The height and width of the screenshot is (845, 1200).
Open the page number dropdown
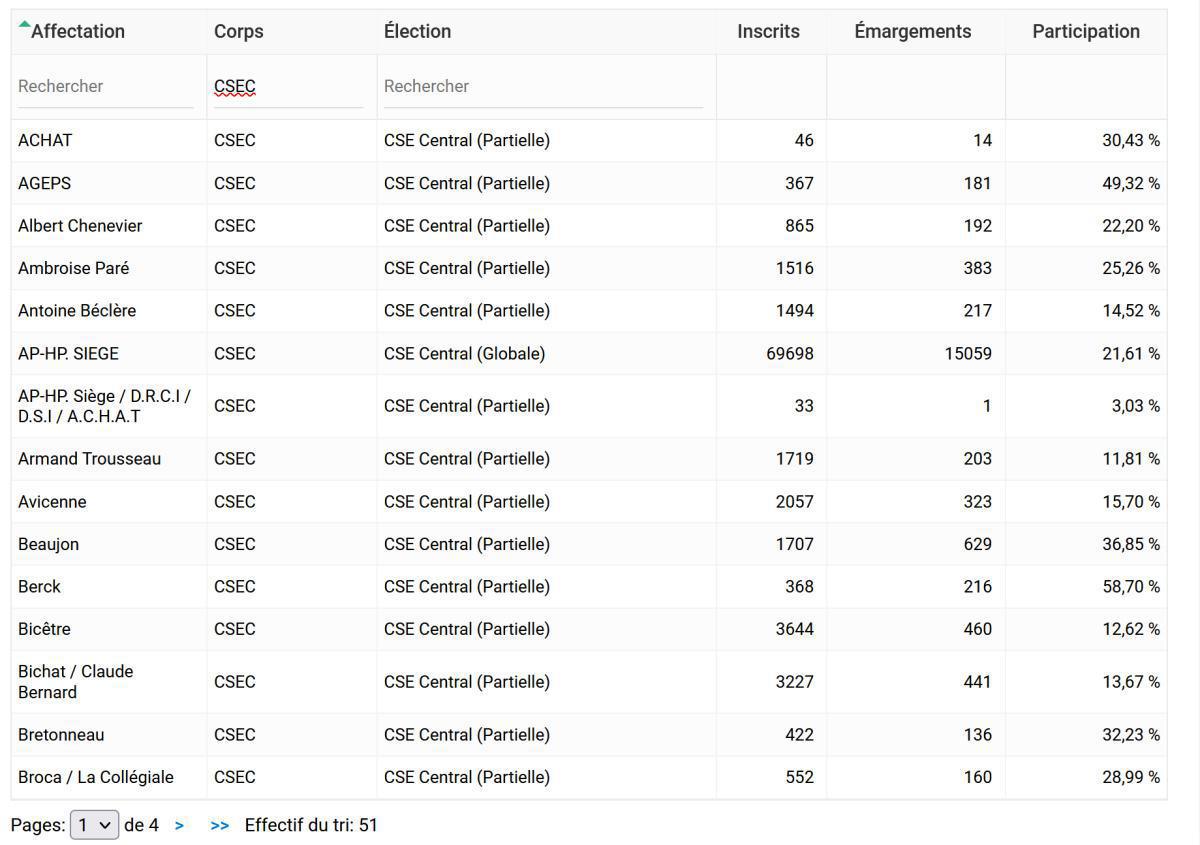(94, 826)
